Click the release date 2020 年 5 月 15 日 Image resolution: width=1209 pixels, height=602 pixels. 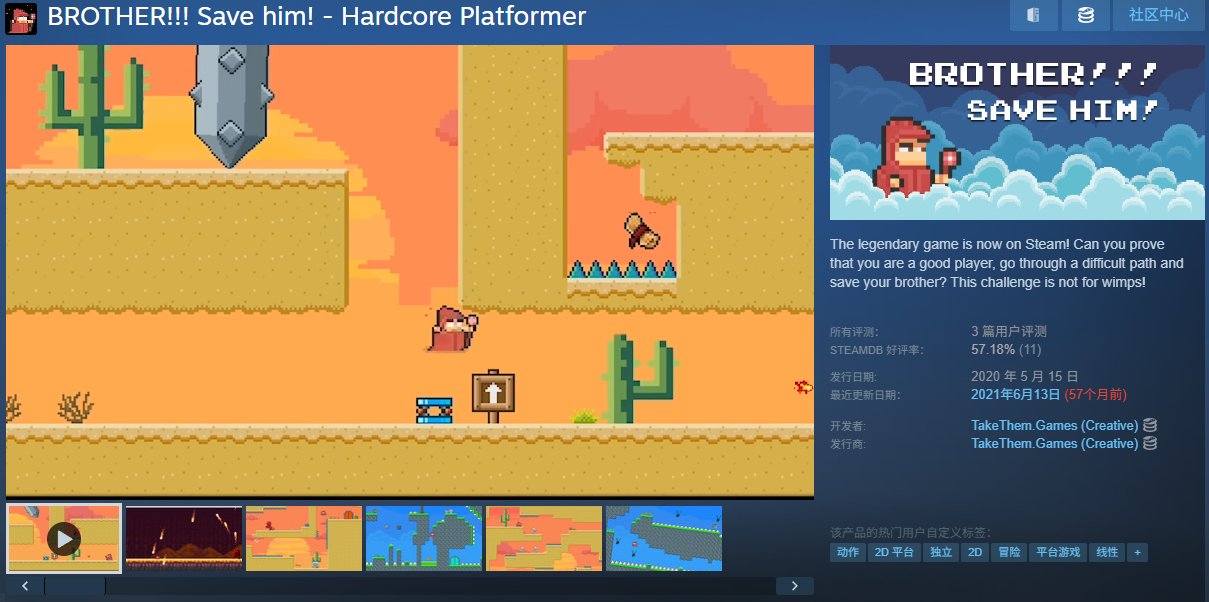[1025, 377]
